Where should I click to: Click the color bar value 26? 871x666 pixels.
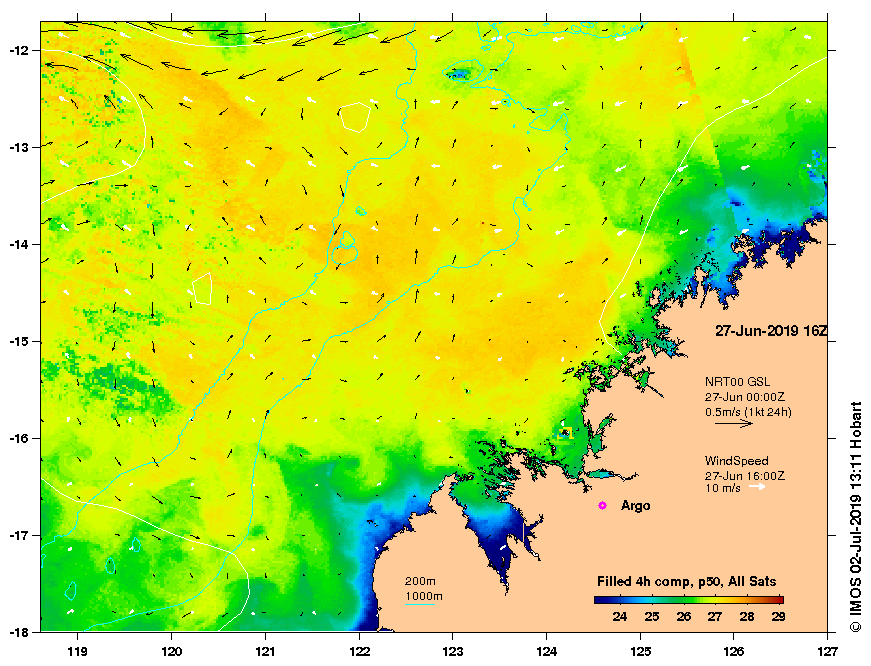tap(683, 617)
